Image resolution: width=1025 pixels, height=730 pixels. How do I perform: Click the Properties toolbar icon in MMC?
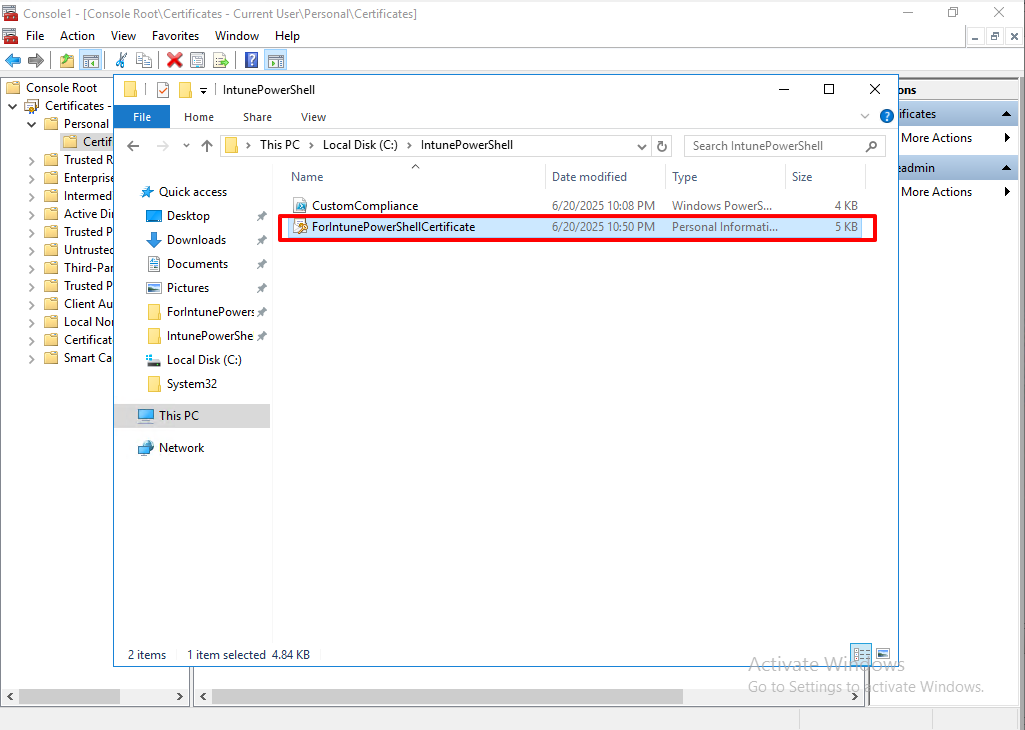click(x=197, y=61)
